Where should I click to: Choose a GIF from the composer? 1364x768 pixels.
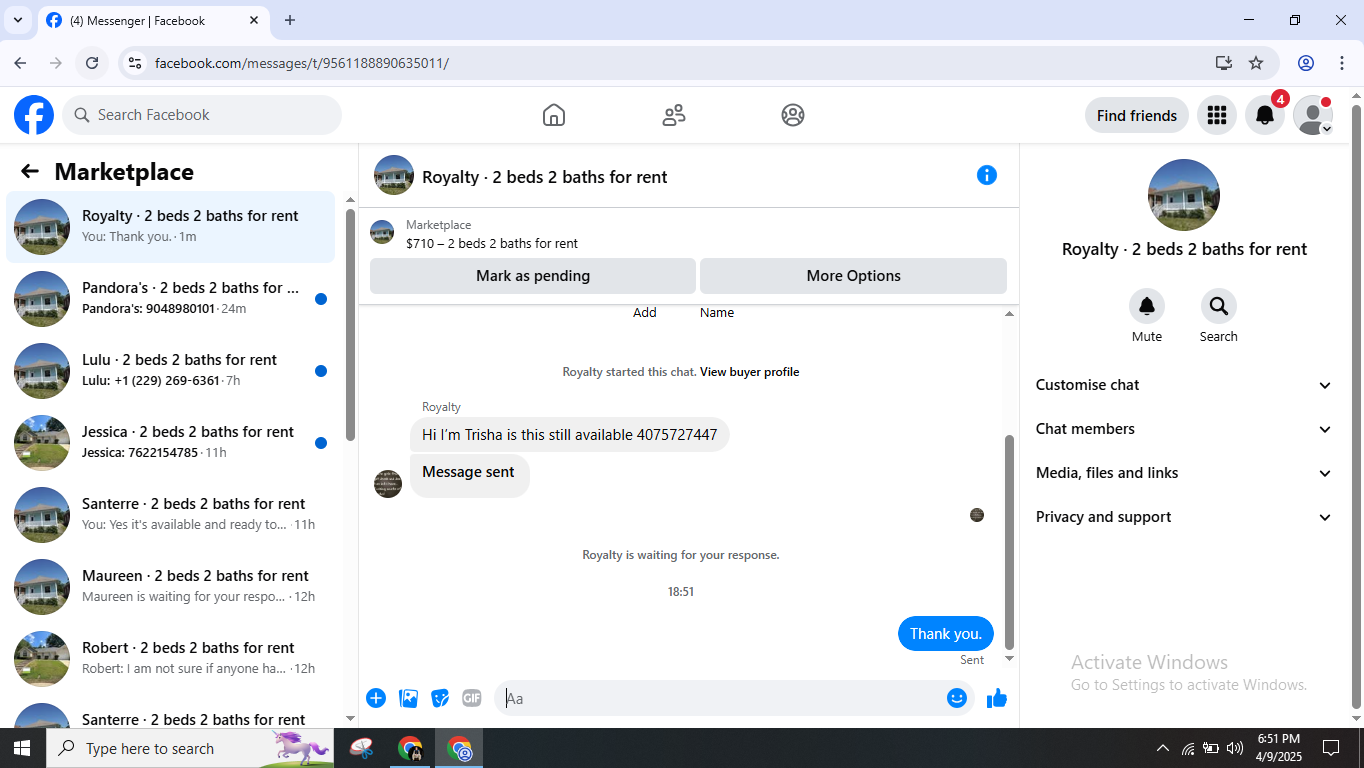(x=472, y=698)
